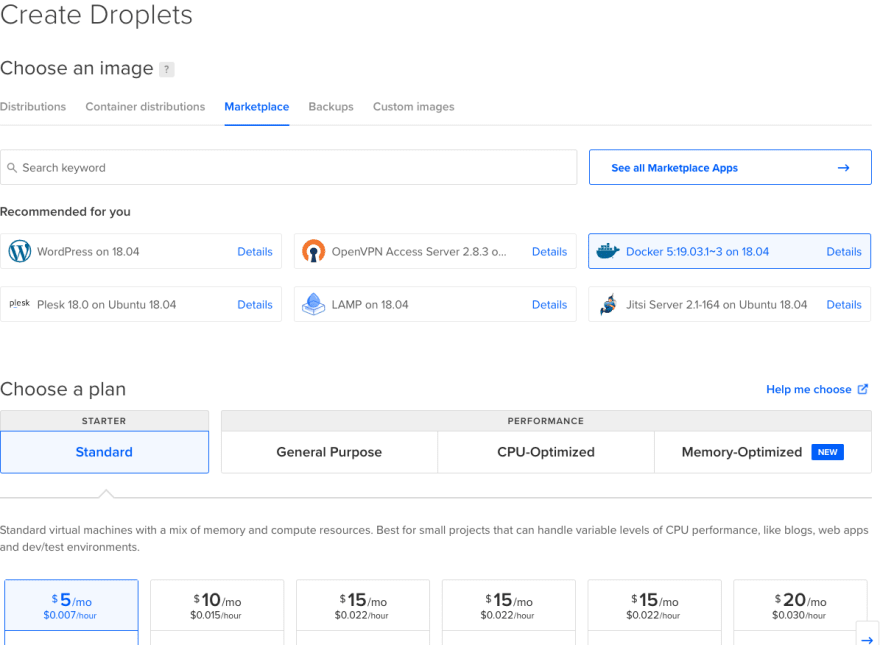
Task: Click the PERFORMANCE plan group header
Action: [546, 420]
